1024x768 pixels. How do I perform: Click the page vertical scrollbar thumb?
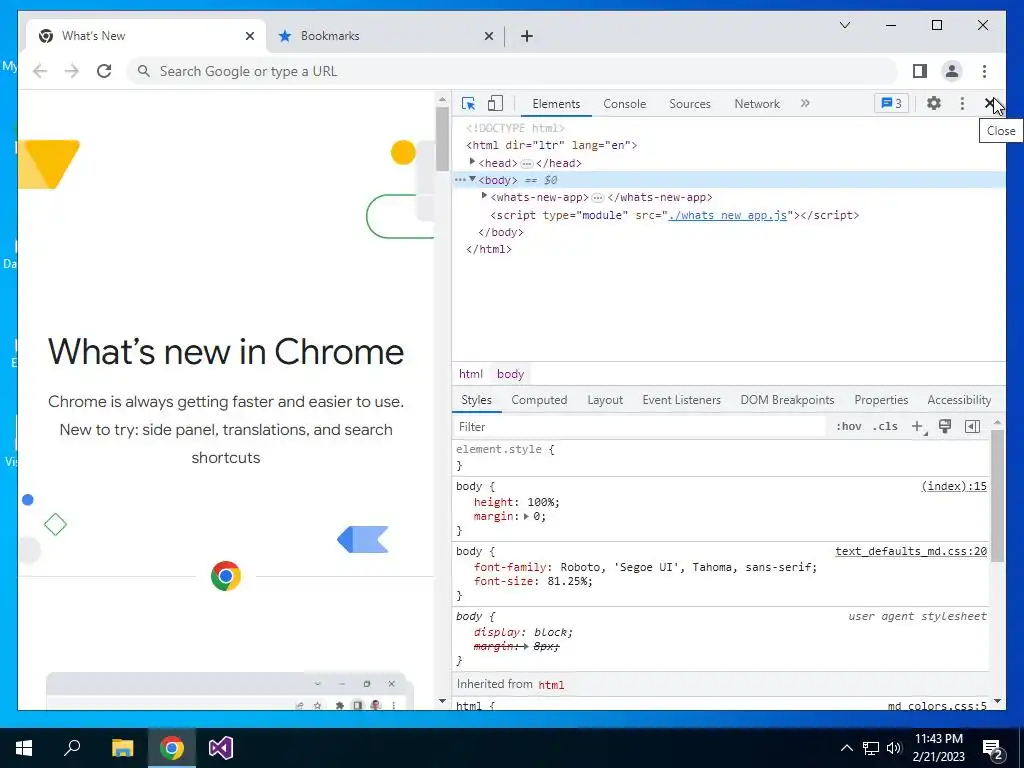coord(442,138)
